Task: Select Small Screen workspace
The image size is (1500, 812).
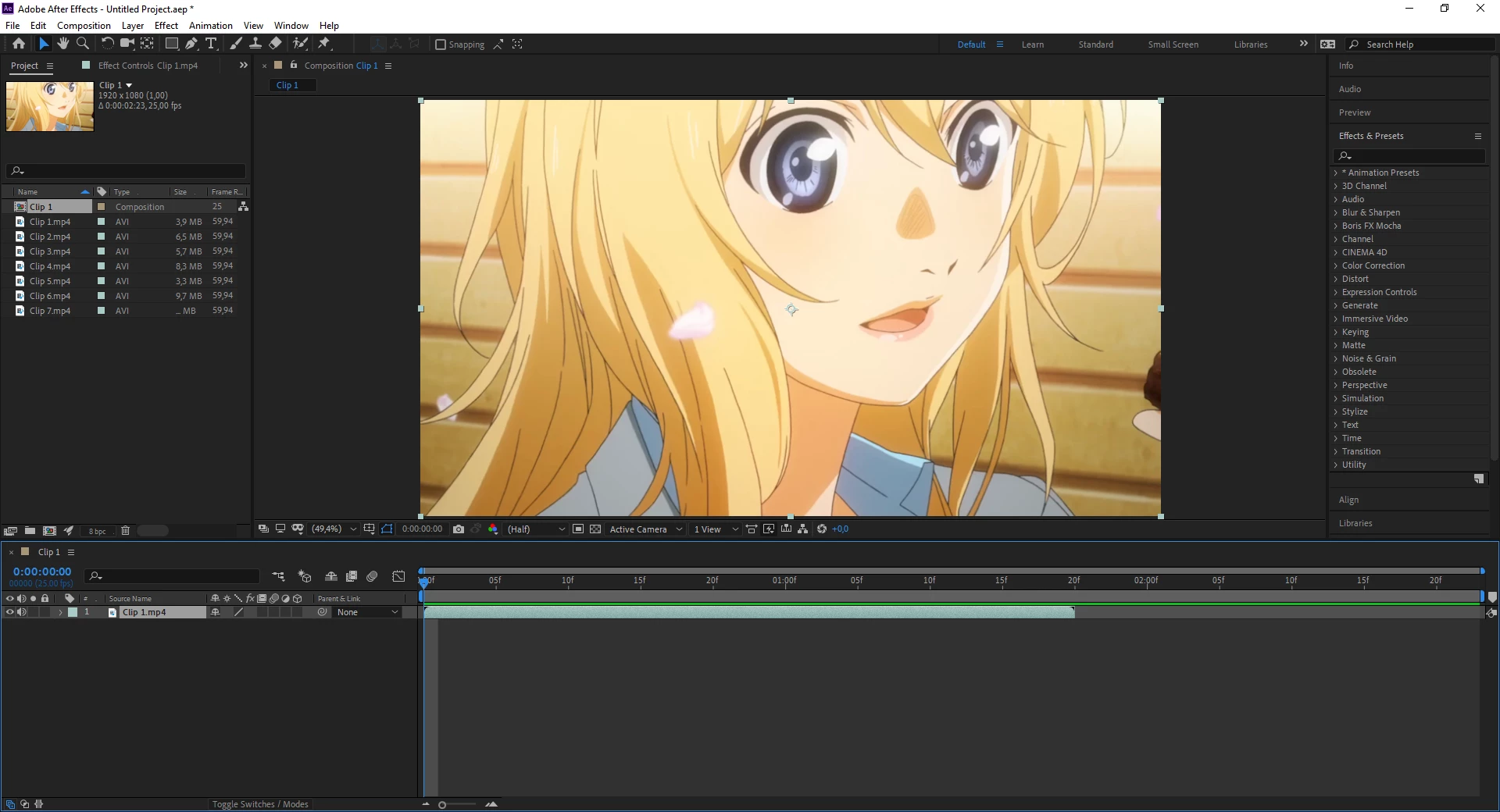Action: (1173, 45)
